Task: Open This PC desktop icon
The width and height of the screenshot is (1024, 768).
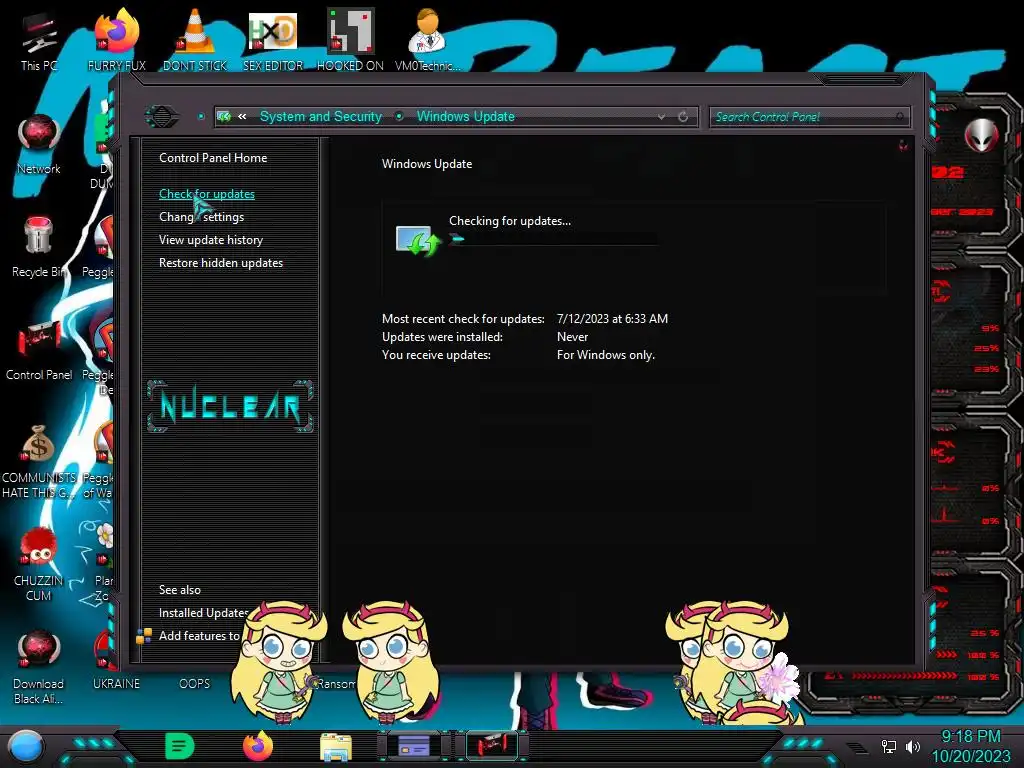Action: click(x=39, y=39)
